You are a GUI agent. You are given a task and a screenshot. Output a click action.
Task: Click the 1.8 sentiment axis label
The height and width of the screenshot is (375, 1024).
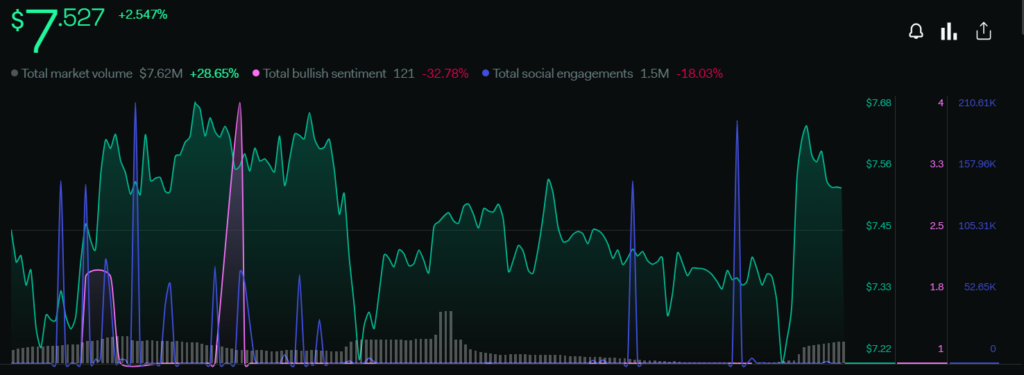point(937,287)
